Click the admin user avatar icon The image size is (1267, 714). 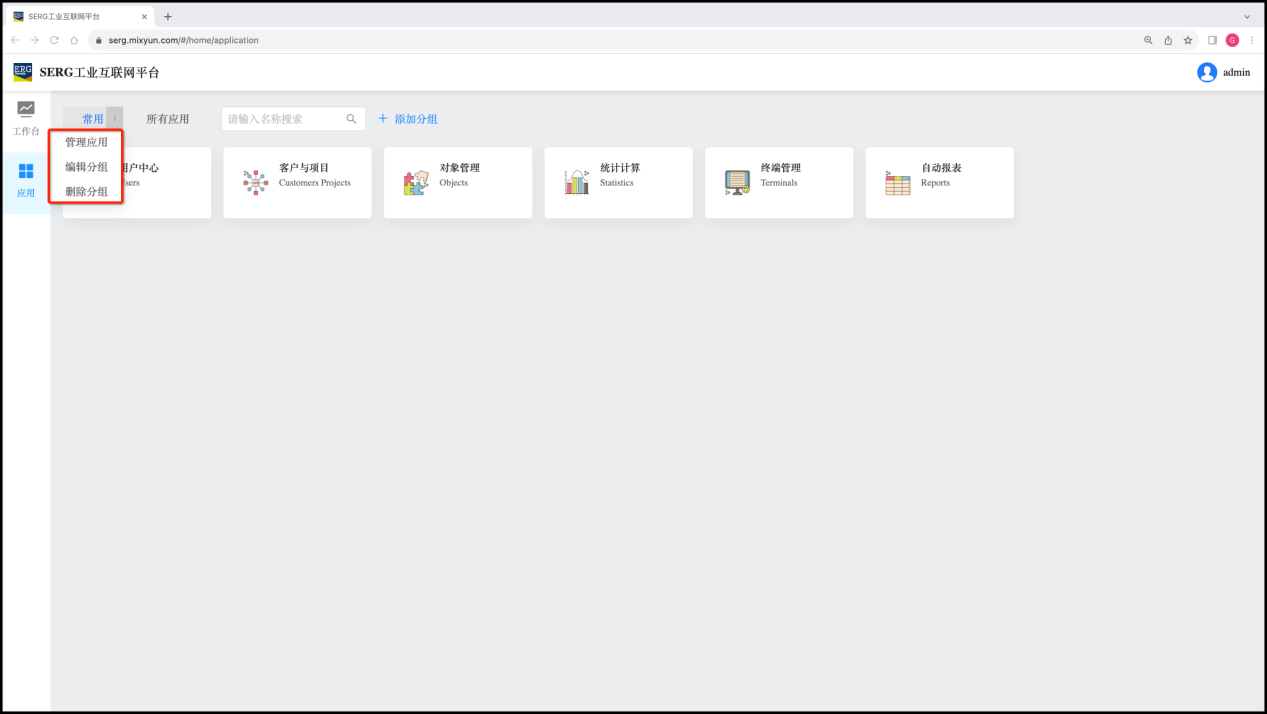(1207, 72)
